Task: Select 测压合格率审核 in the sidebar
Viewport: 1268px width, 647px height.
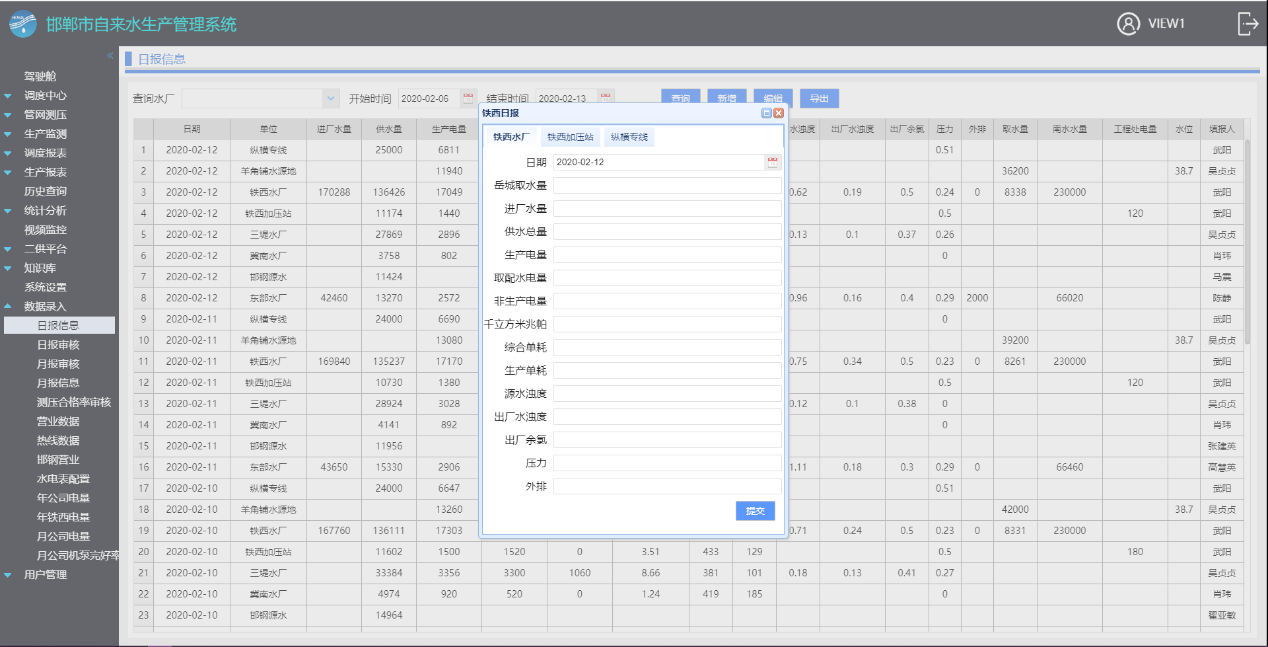Action: click(x=73, y=402)
